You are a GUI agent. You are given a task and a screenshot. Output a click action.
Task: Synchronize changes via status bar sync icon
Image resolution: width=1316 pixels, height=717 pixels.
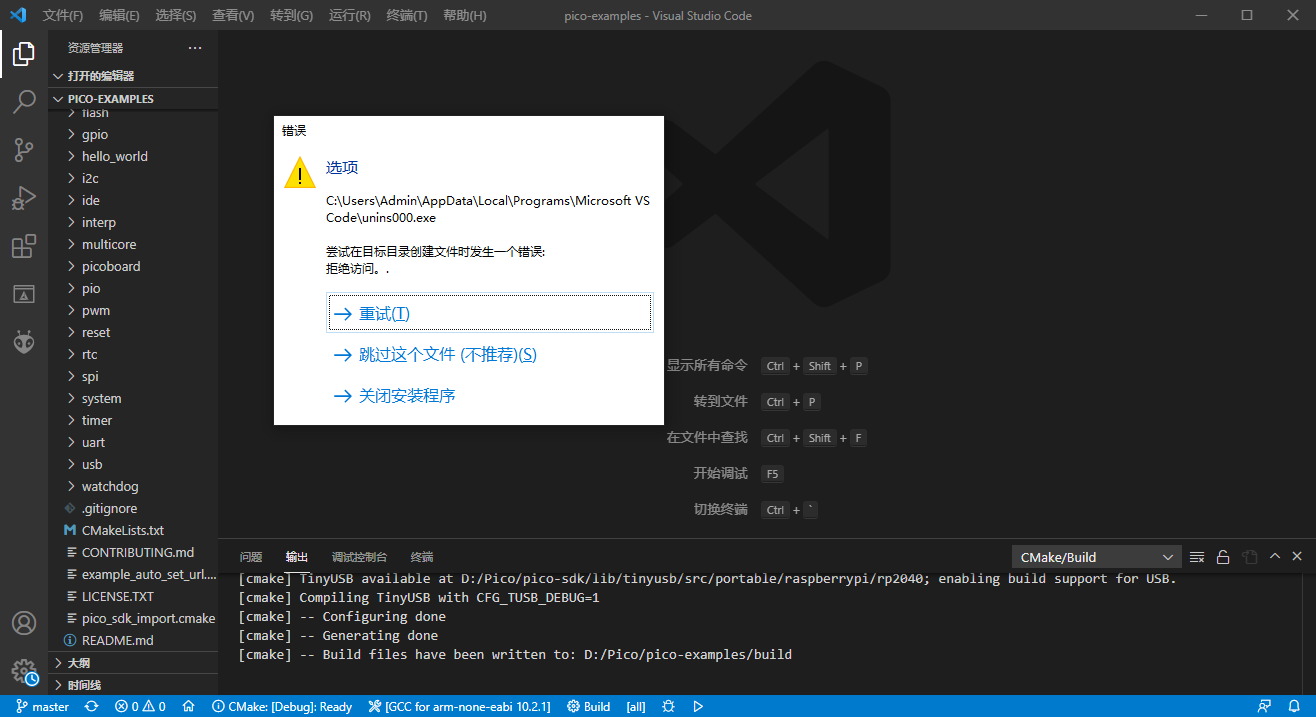92,707
